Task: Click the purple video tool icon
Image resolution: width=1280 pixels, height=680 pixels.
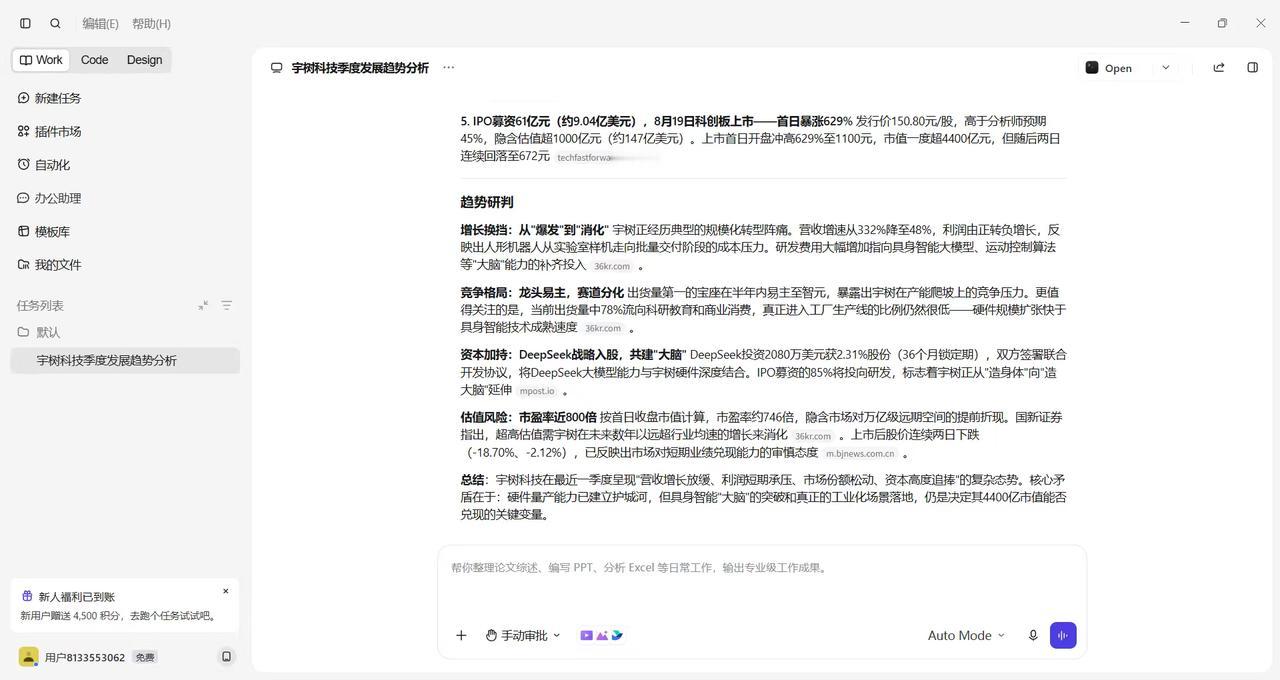Action: (587, 635)
